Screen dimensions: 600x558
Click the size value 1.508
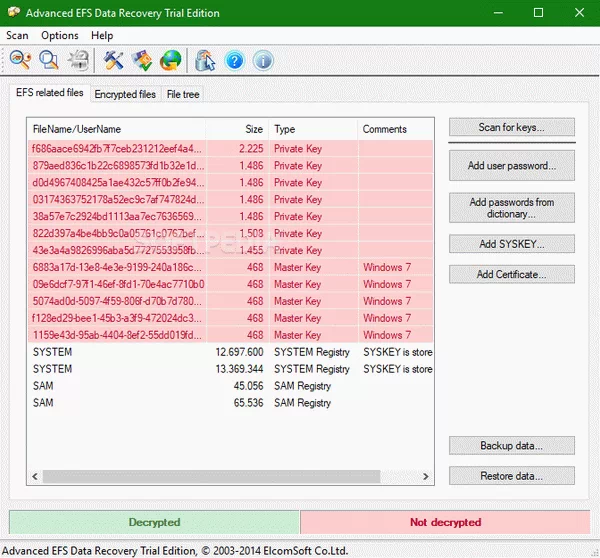point(251,233)
